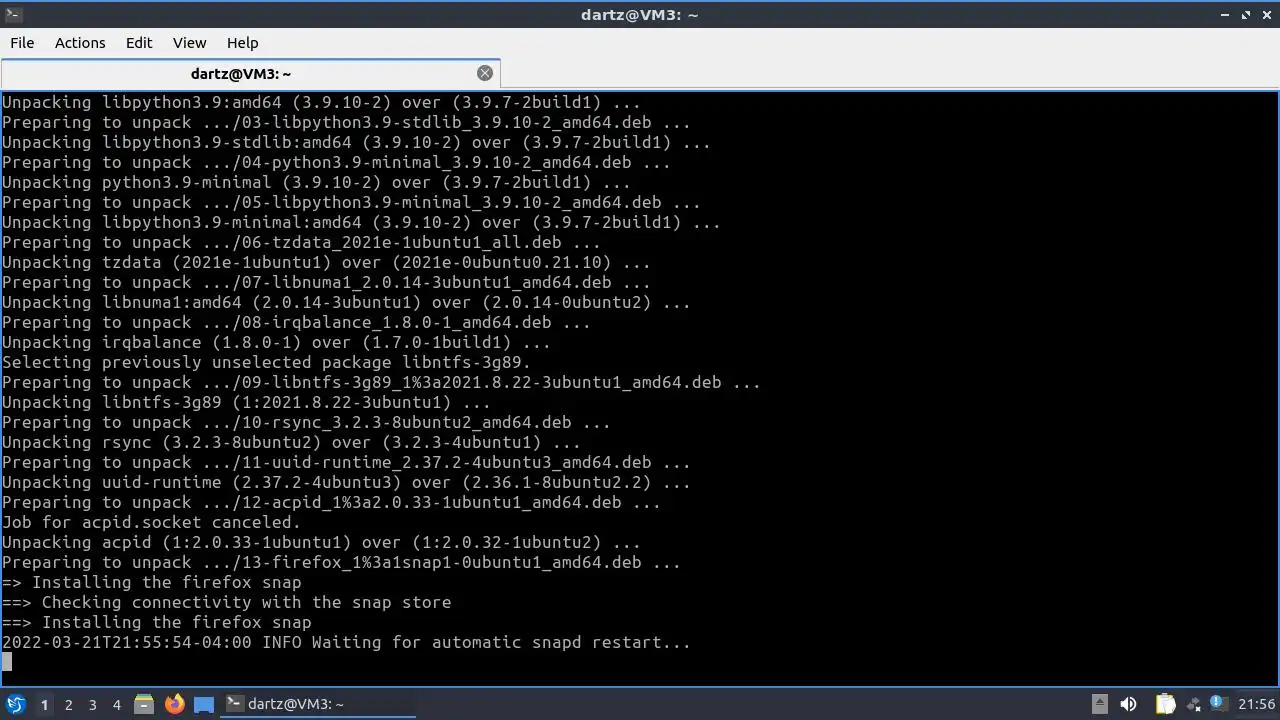Click the 'Waiting for automatic snapd restart...' line
The image size is (1280, 720).
click(x=346, y=642)
